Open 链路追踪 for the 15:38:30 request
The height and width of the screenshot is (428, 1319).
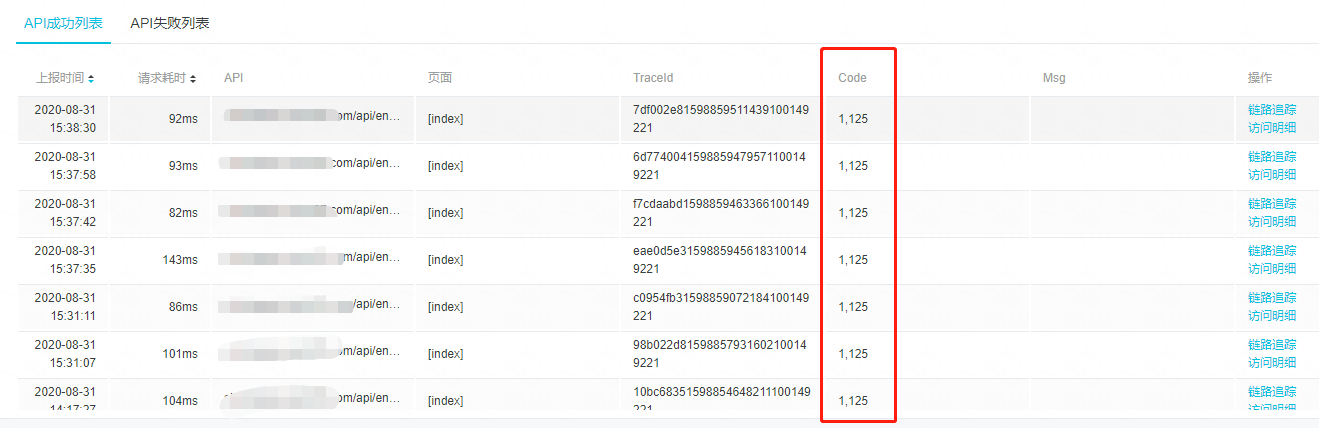[1272, 109]
